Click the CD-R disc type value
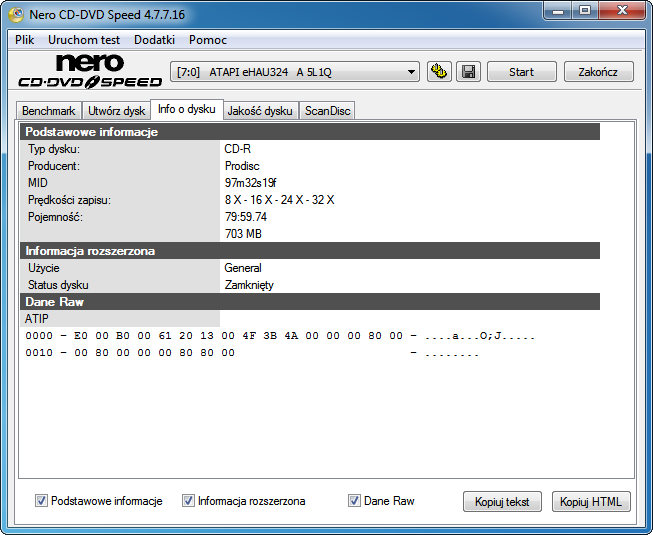 237,149
